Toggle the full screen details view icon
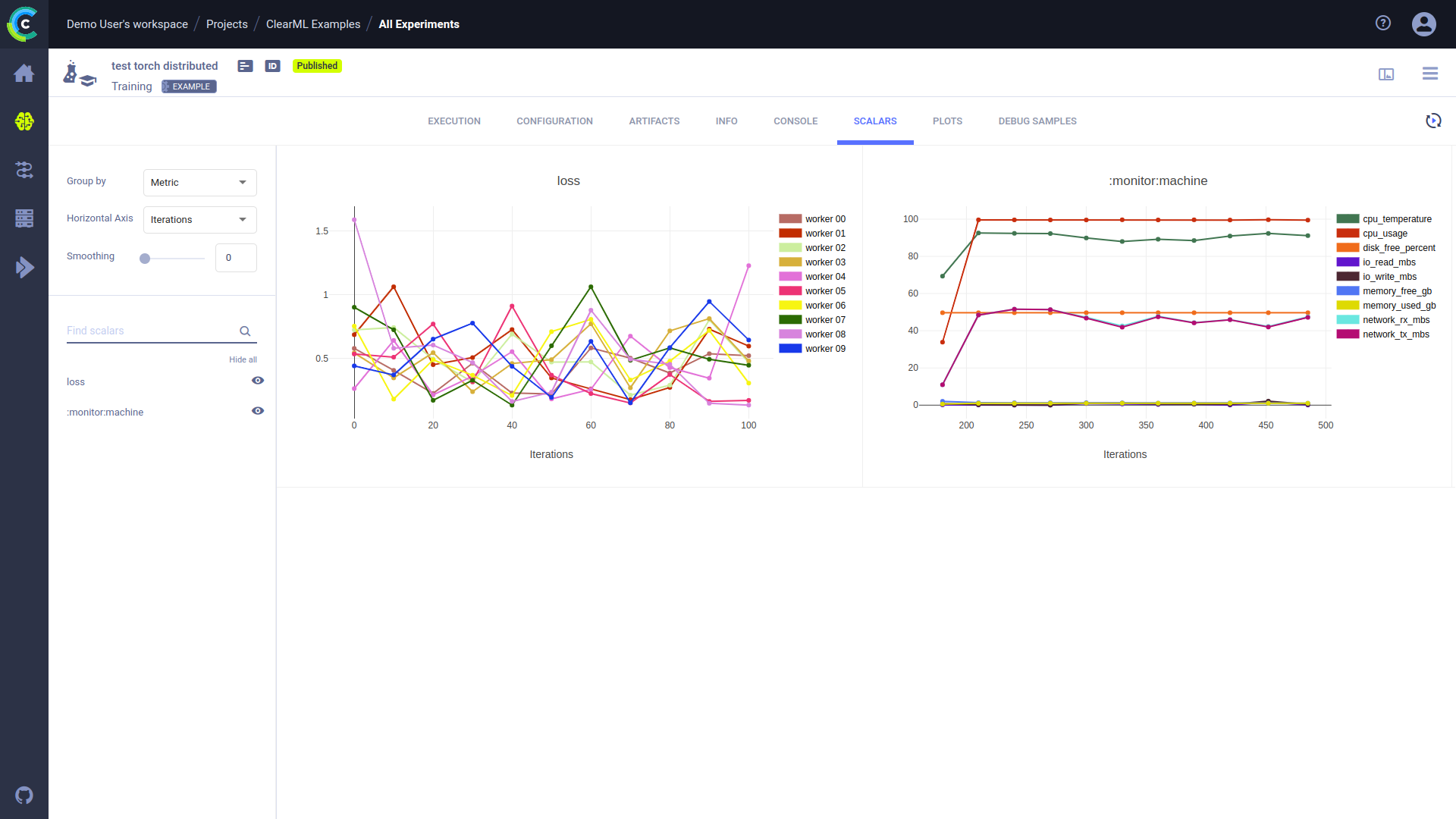The width and height of the screenshot is (1456, 819). pos(1386,74)
